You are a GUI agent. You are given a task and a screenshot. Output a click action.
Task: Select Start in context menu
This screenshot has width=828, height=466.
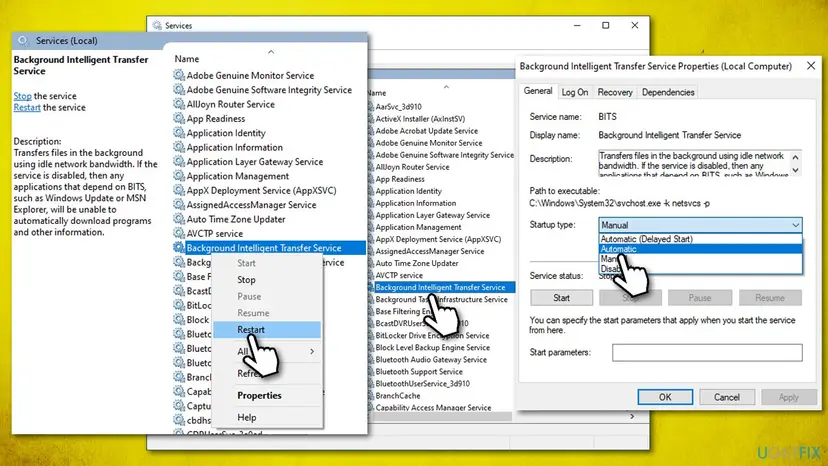(x=267, y=263)
